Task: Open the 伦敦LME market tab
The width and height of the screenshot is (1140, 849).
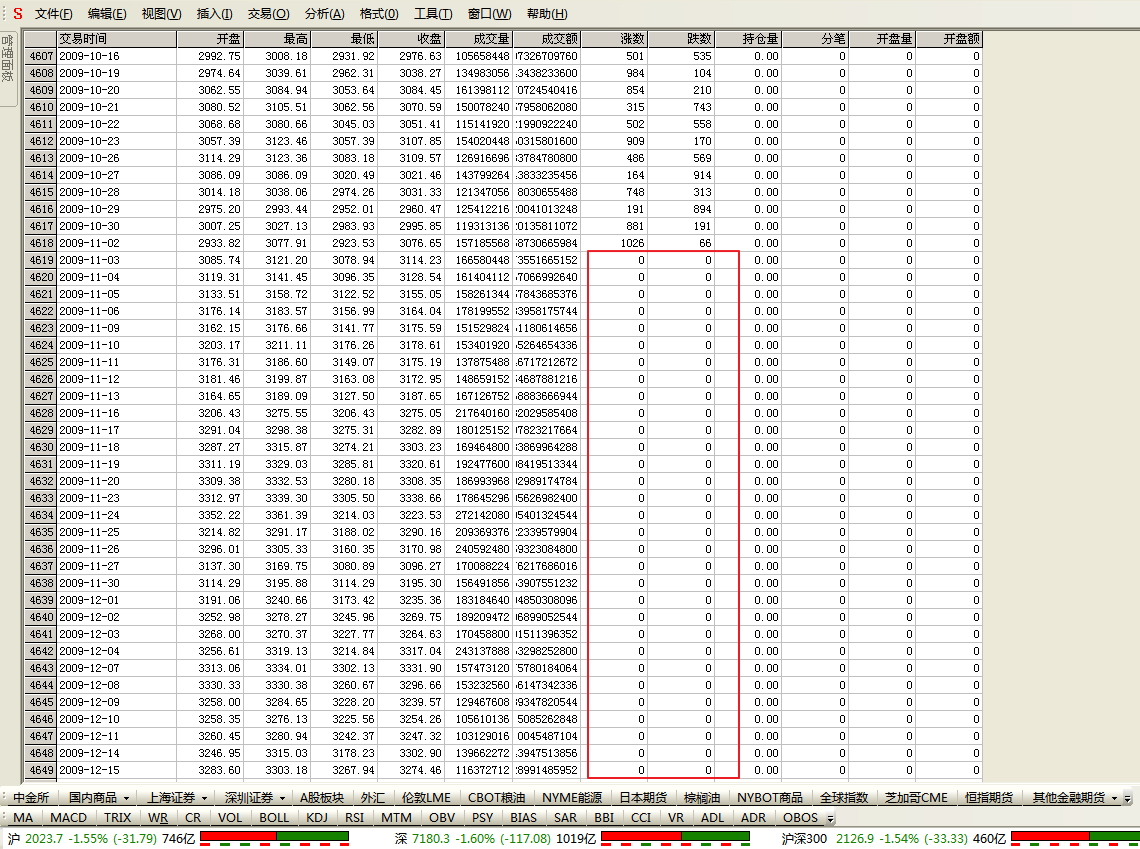Action: point(425,798)
